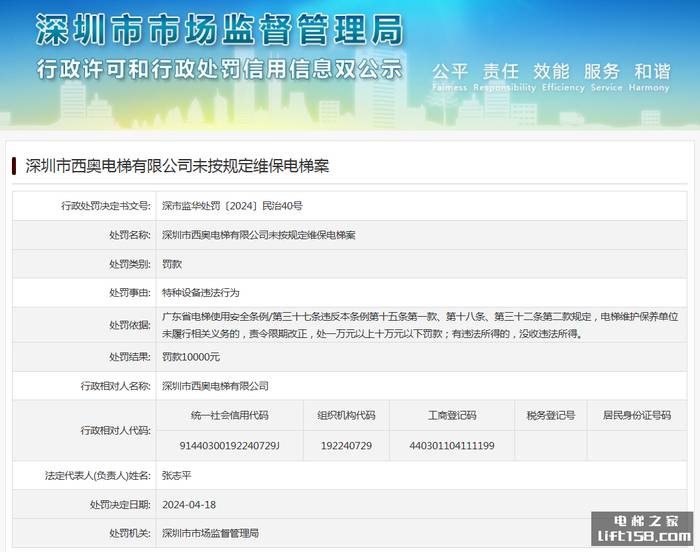Select credit code 91440300192240729J

click(x=229, y=446)
